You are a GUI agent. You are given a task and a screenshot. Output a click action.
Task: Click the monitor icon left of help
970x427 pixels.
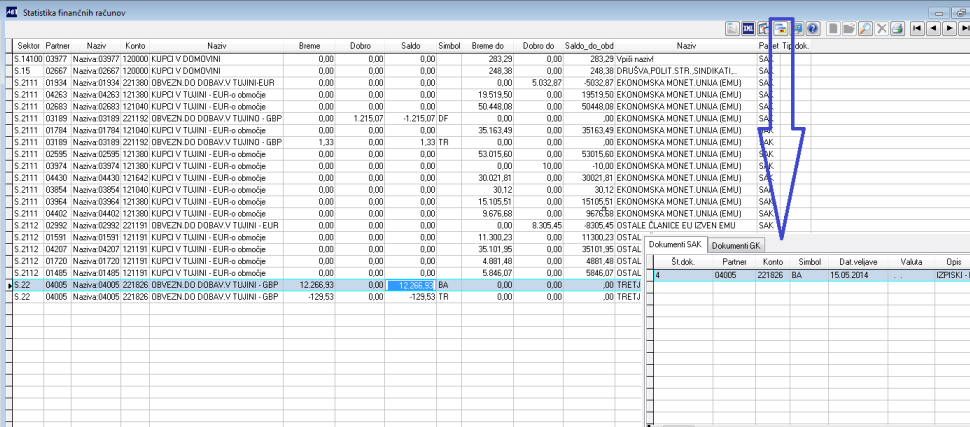pyautogui.click(x=797, y=28)
